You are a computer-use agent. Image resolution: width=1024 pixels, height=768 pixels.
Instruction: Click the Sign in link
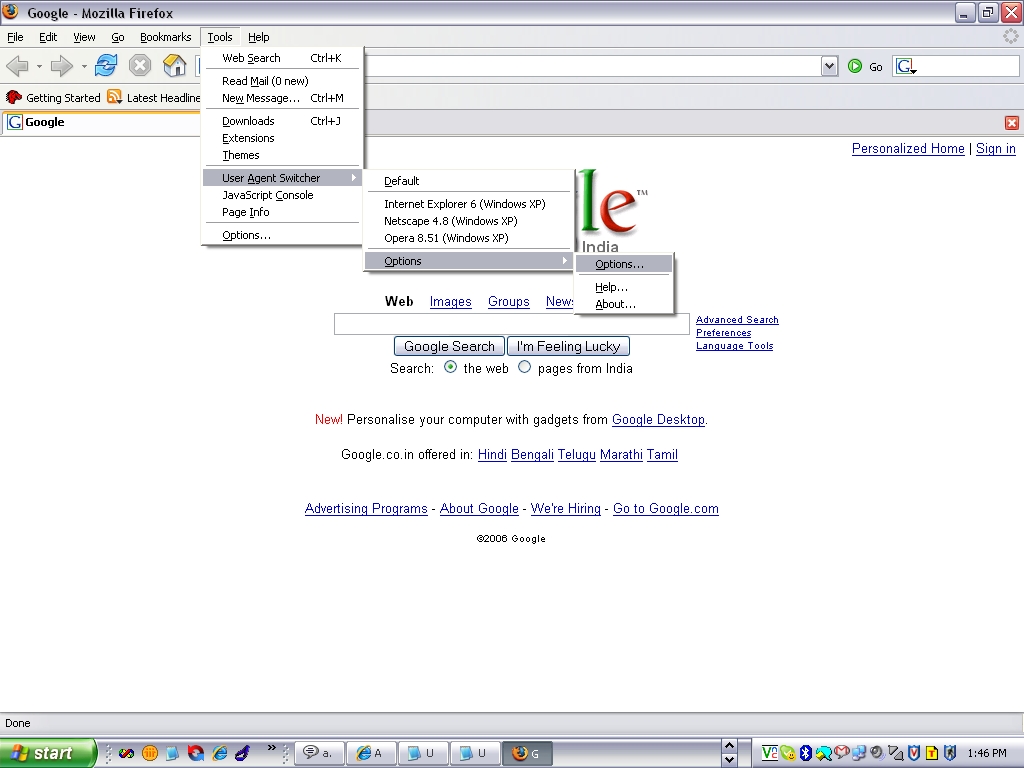[x=995, y=148]
